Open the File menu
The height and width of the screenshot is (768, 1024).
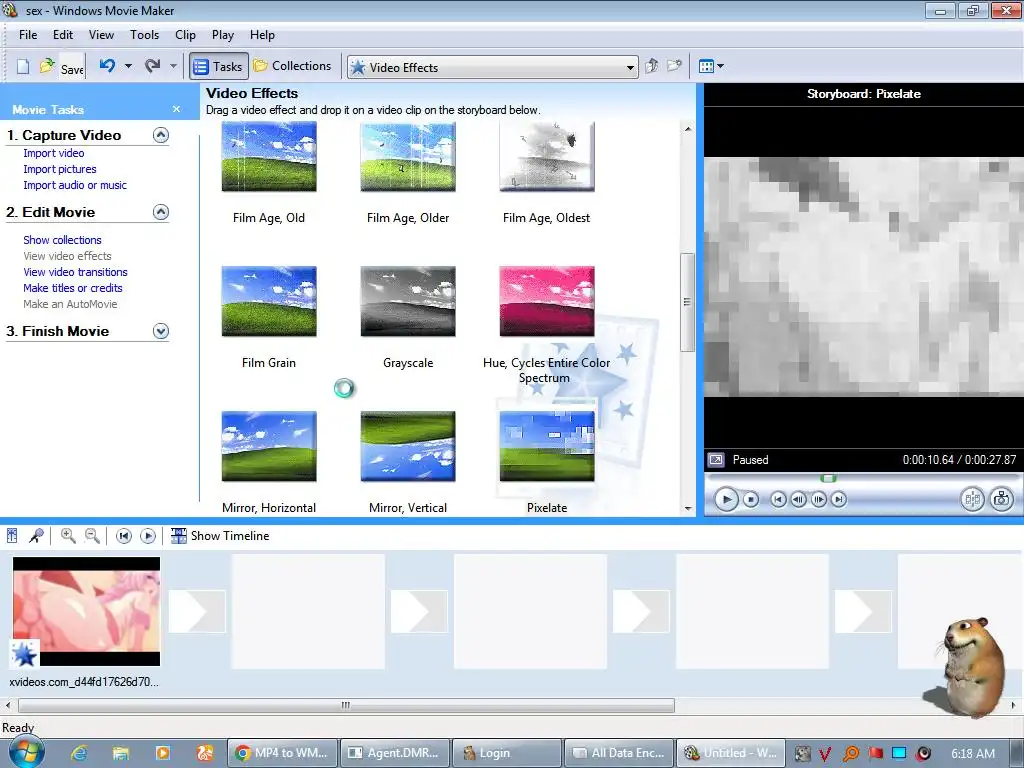tap(28, 35)
